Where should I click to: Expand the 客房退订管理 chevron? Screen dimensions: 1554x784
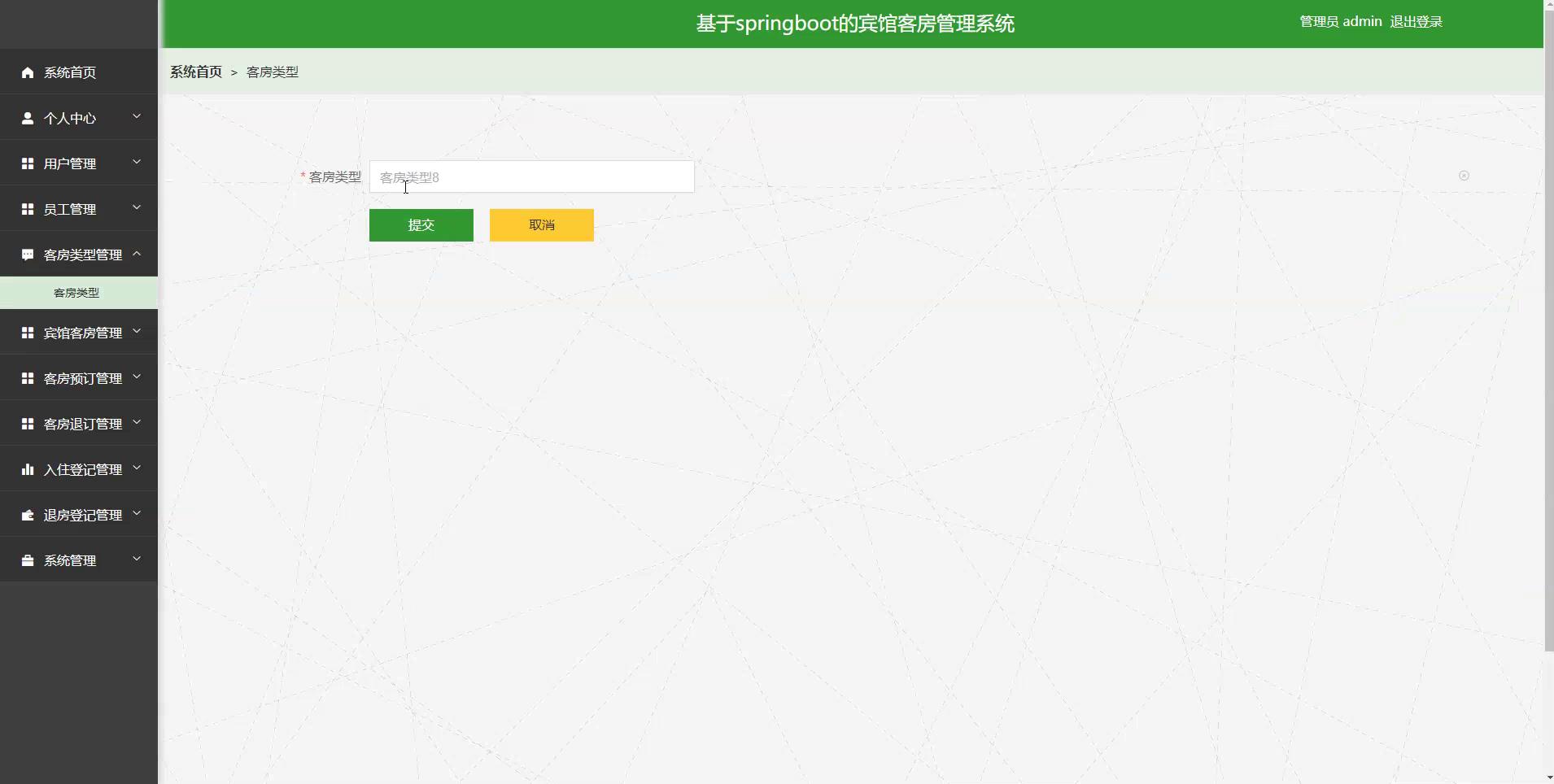click(137, 422)
